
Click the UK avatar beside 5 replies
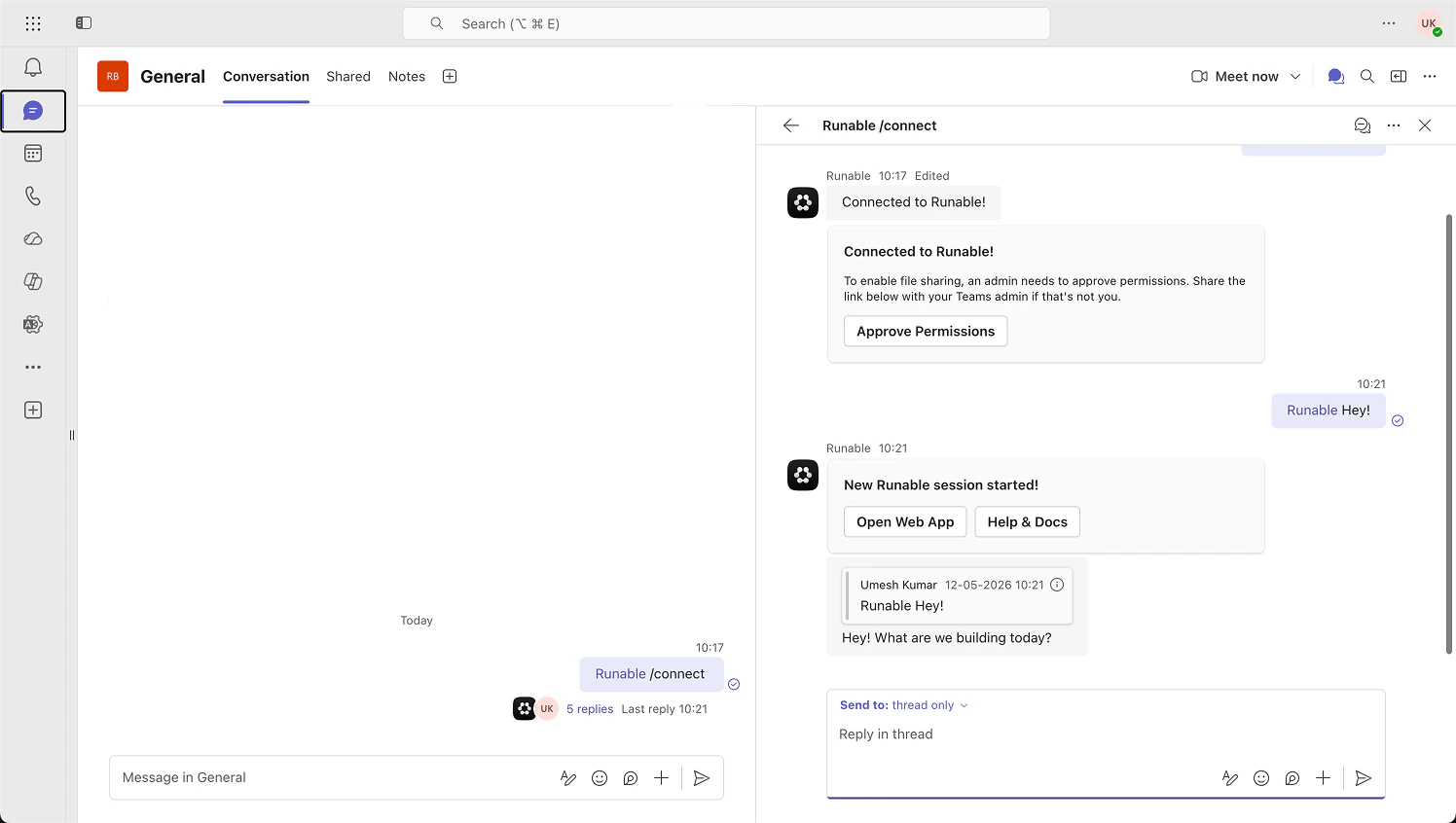click(547, 709)
